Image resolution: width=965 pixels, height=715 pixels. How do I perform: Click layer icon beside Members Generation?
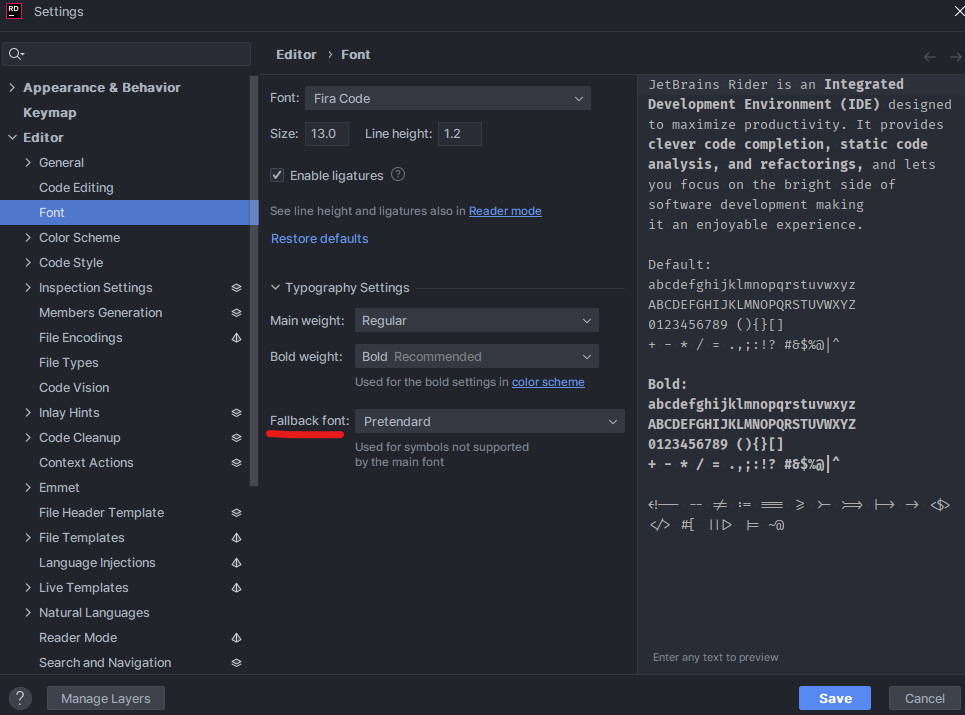click(236, 313)
